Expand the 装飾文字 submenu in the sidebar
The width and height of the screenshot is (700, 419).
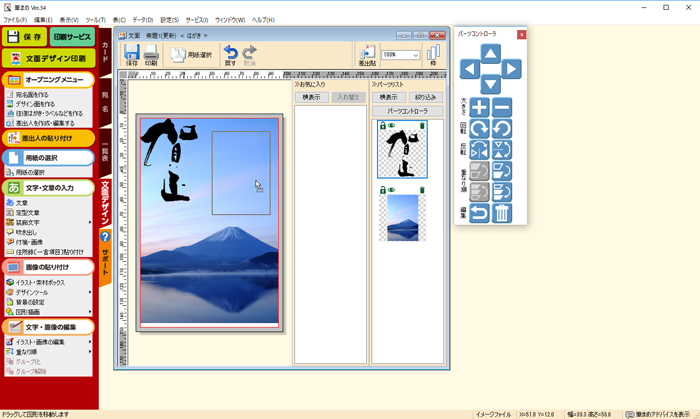point(91,222)
